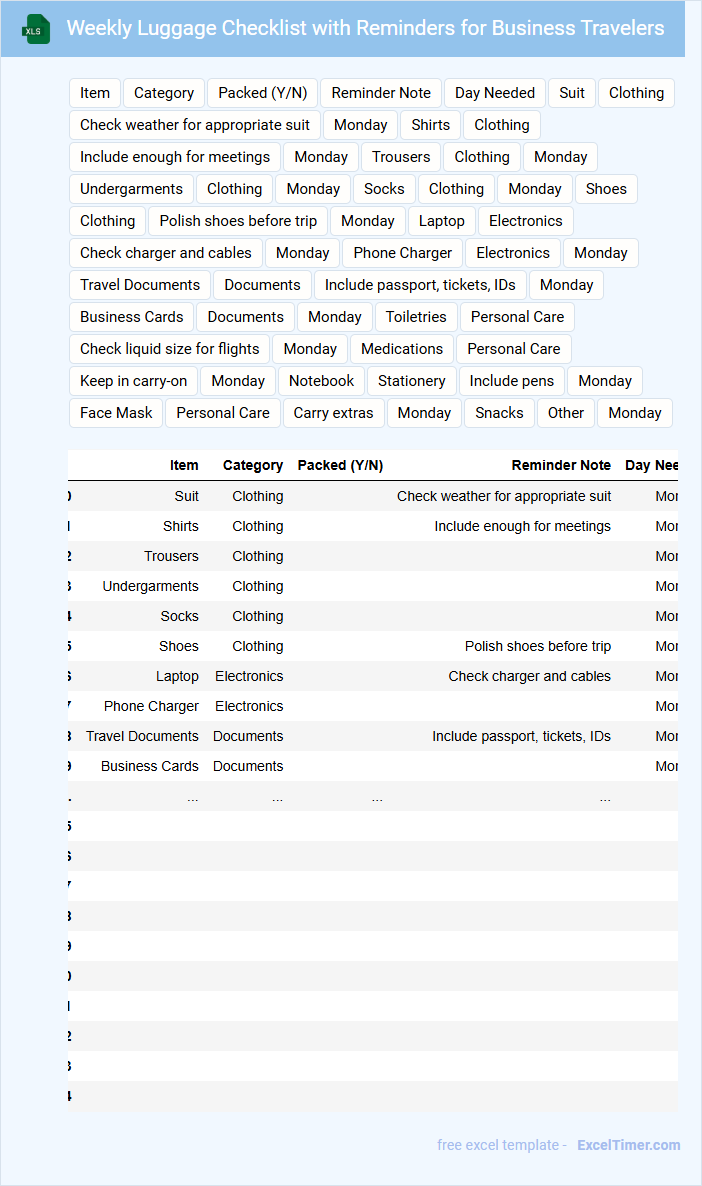Click the 'Other' tag chip
The width and height of the screenshot is (702, 1186).
pos(566,413)
